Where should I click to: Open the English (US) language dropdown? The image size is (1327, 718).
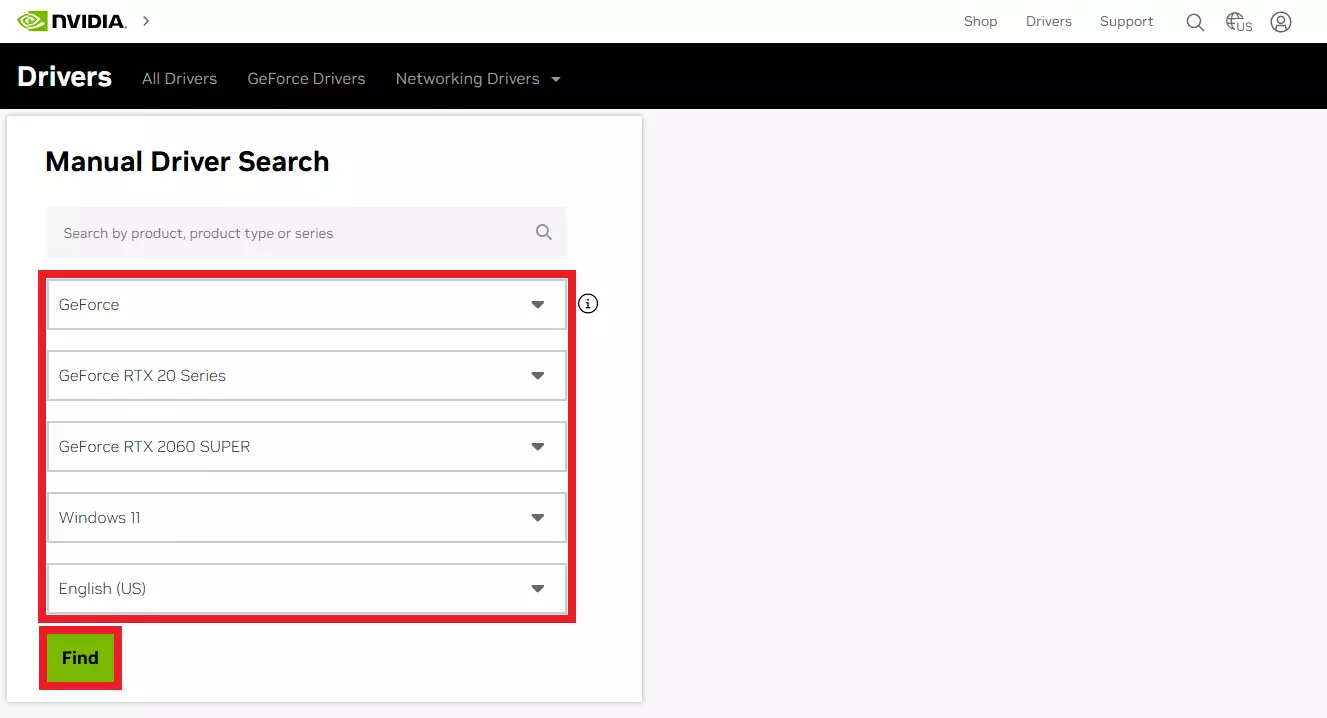[306, 588]
